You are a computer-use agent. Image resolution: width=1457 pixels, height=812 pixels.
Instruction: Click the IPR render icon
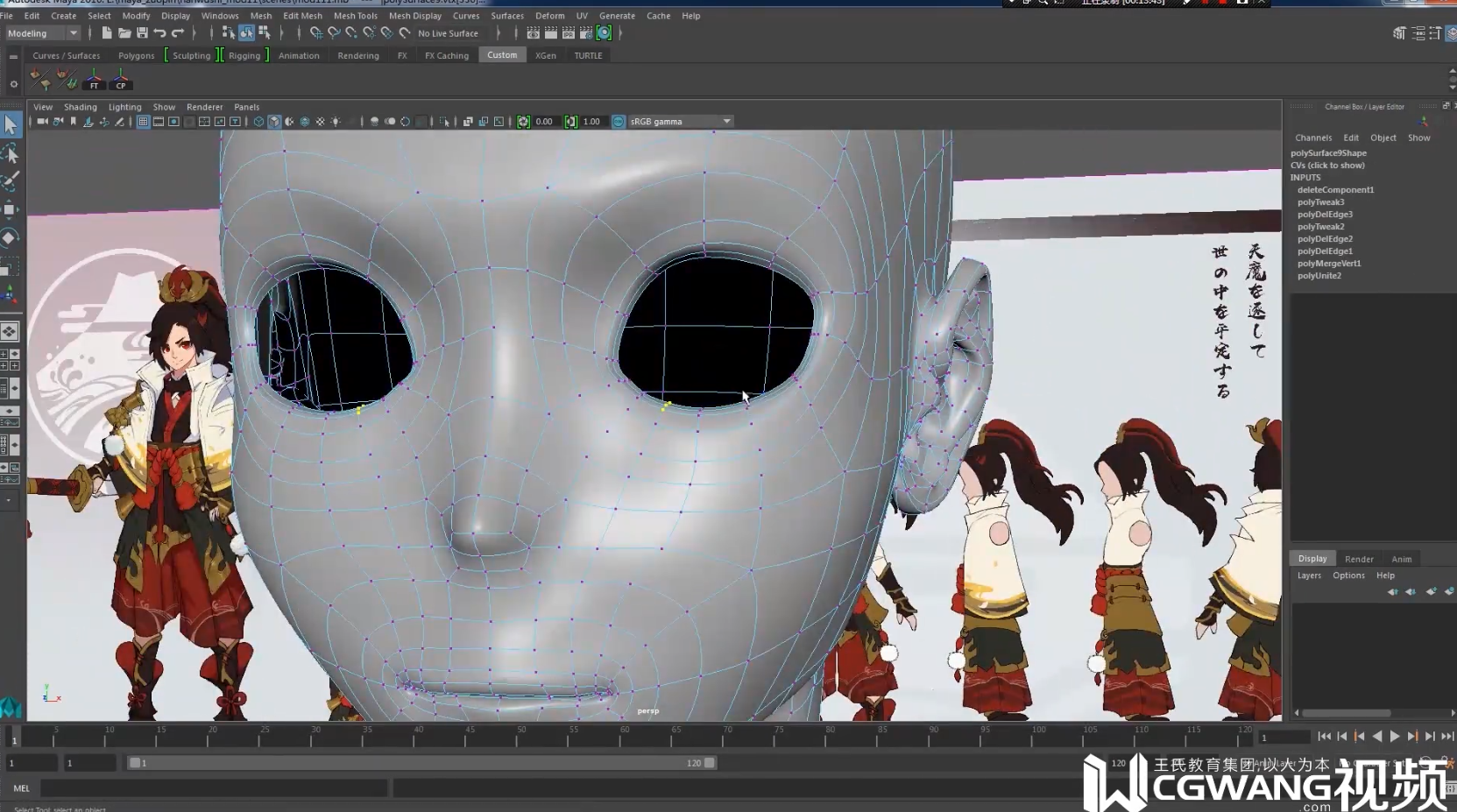coord(569,33)
